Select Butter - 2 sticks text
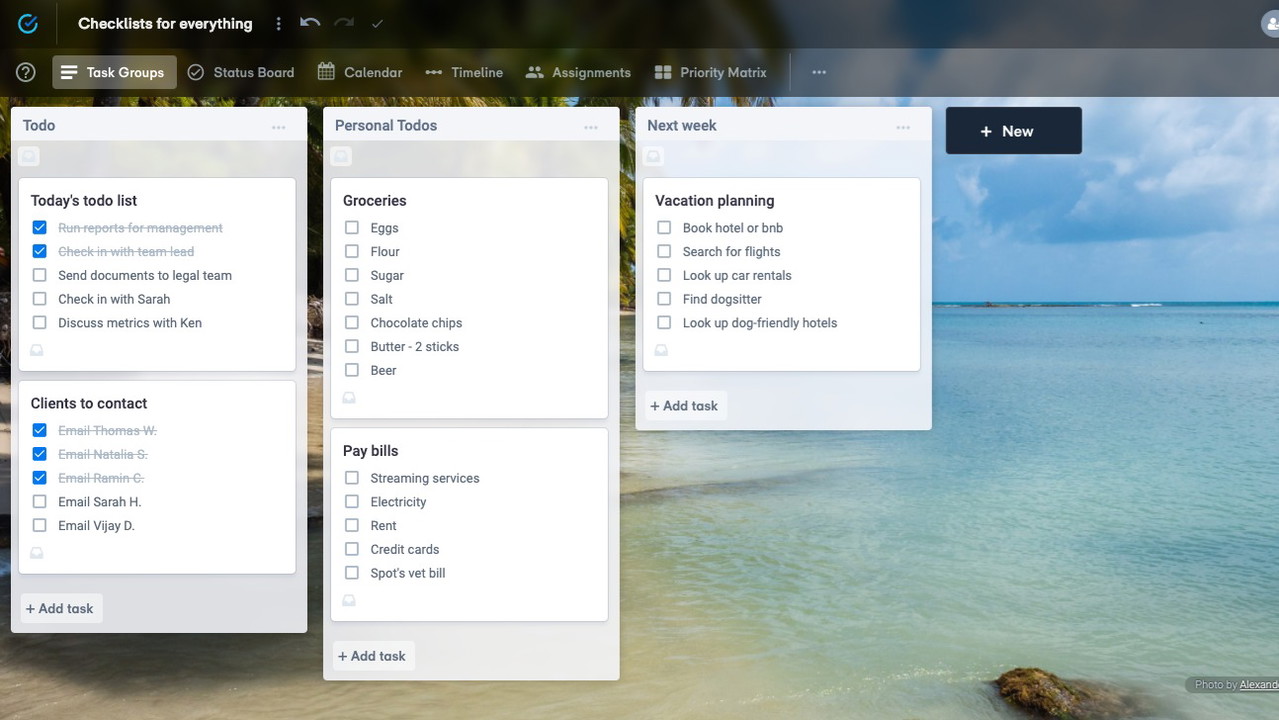The image size is (1279, 720). pos(414,347)
